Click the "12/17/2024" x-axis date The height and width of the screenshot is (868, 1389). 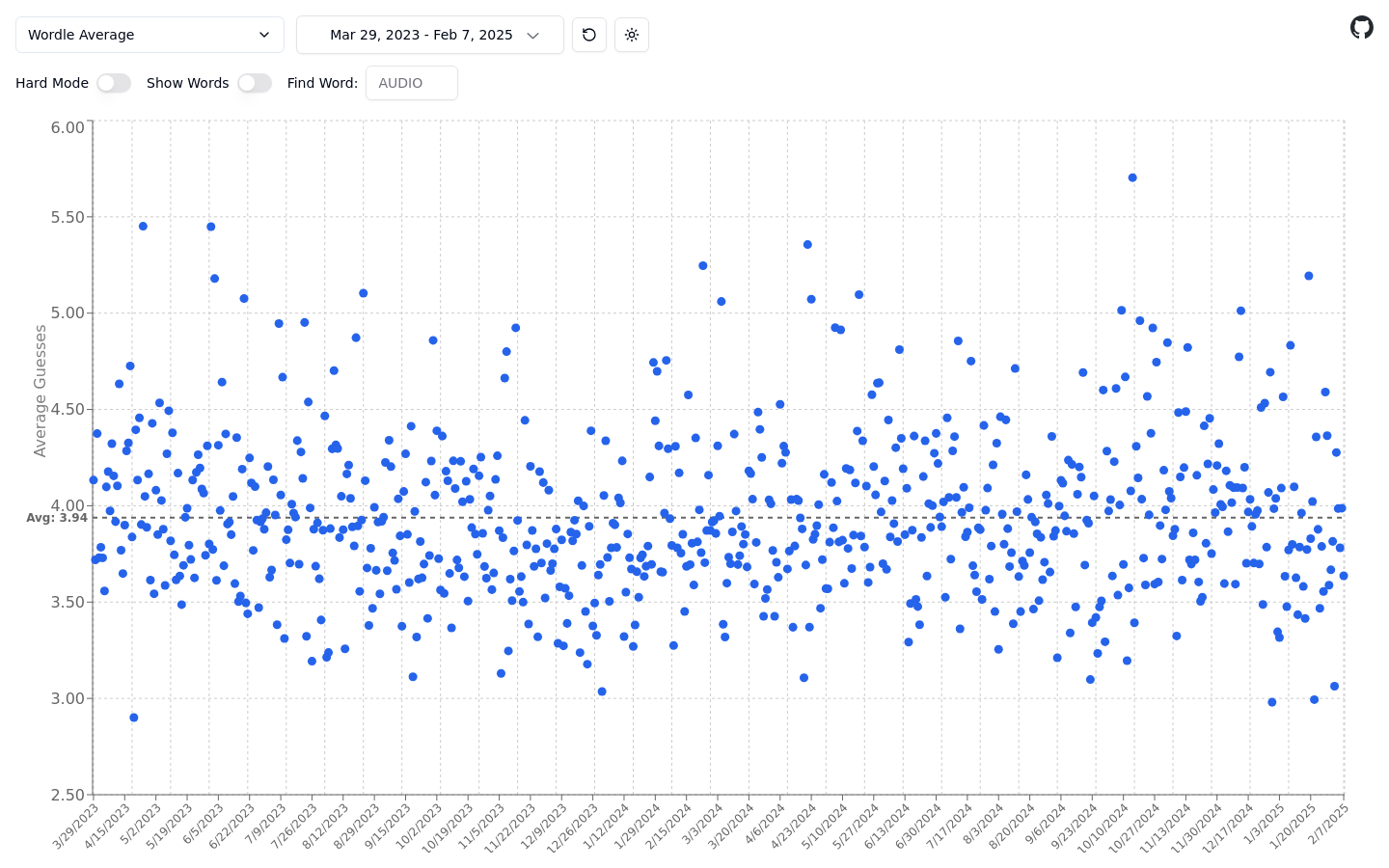[x=1228, y=829]
